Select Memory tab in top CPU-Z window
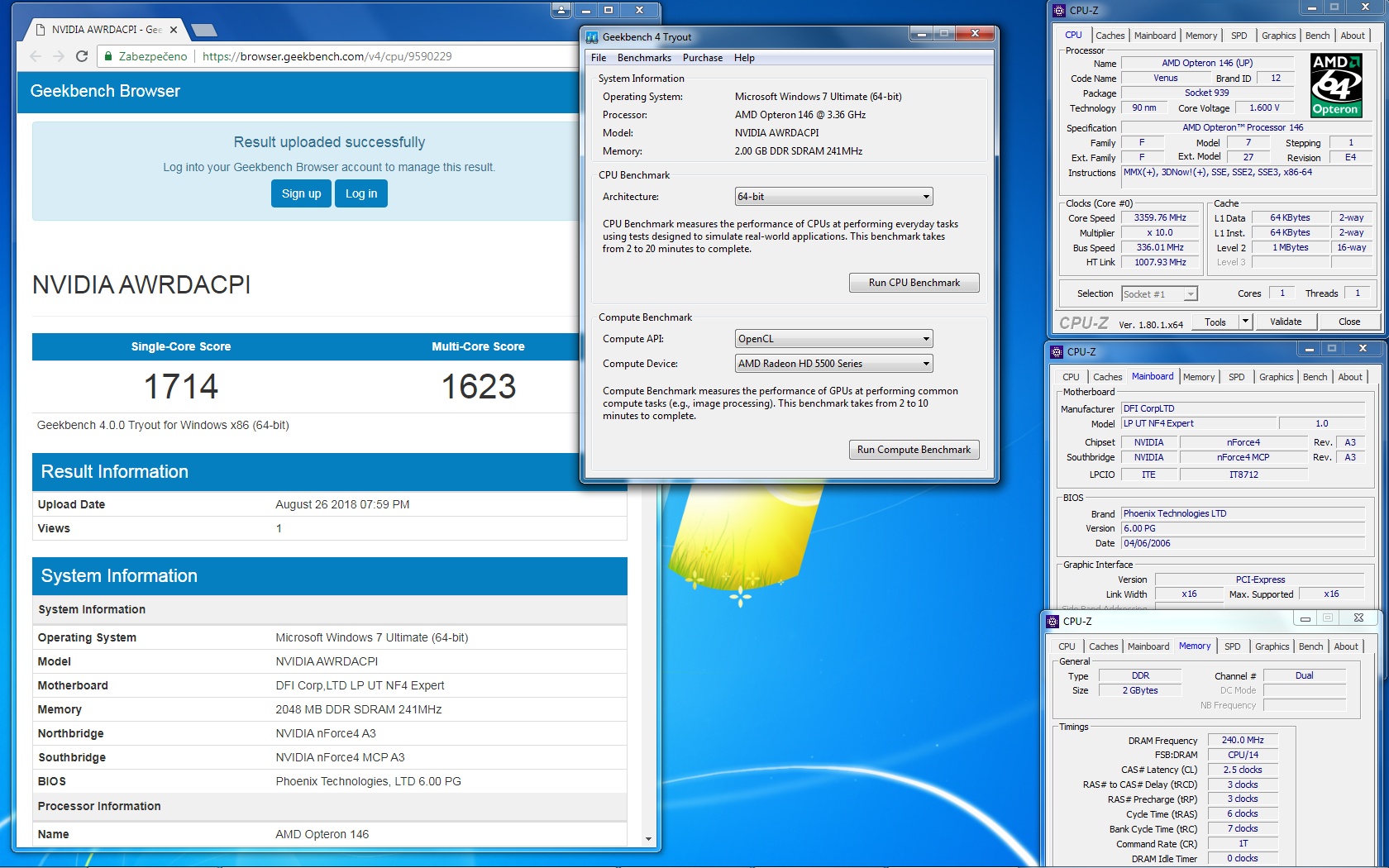The height and width of the screenshot is (868, 1389). [1201, 36]
